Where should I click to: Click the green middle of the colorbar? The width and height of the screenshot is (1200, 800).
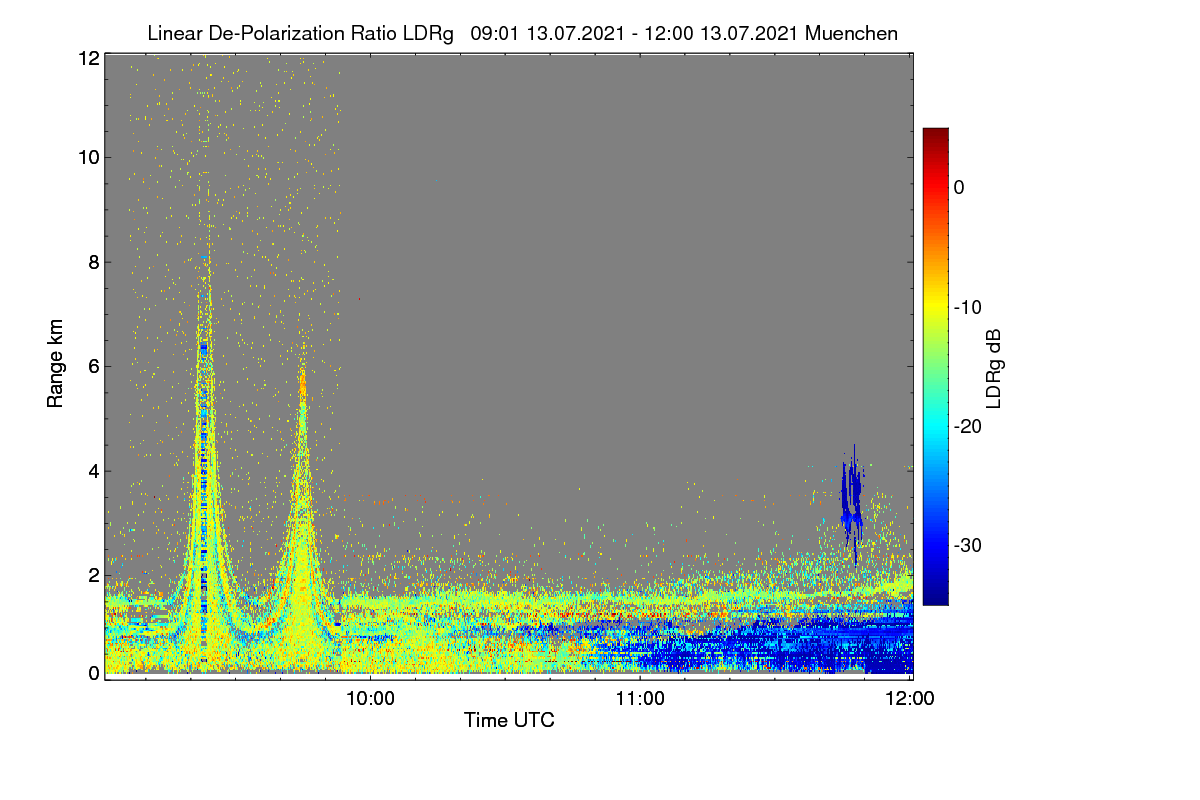point(935,366)
